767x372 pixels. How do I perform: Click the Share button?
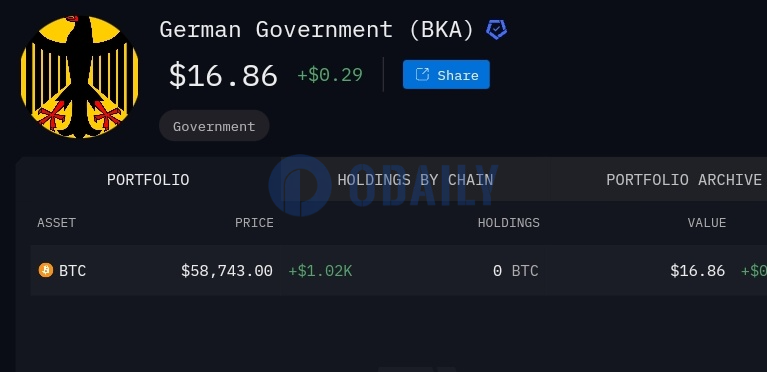pyautogui.click(x=446, y=74)
